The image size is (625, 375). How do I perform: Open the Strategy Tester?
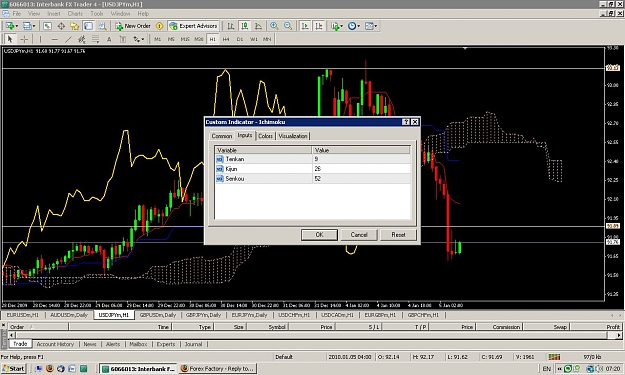coord(102,26)
